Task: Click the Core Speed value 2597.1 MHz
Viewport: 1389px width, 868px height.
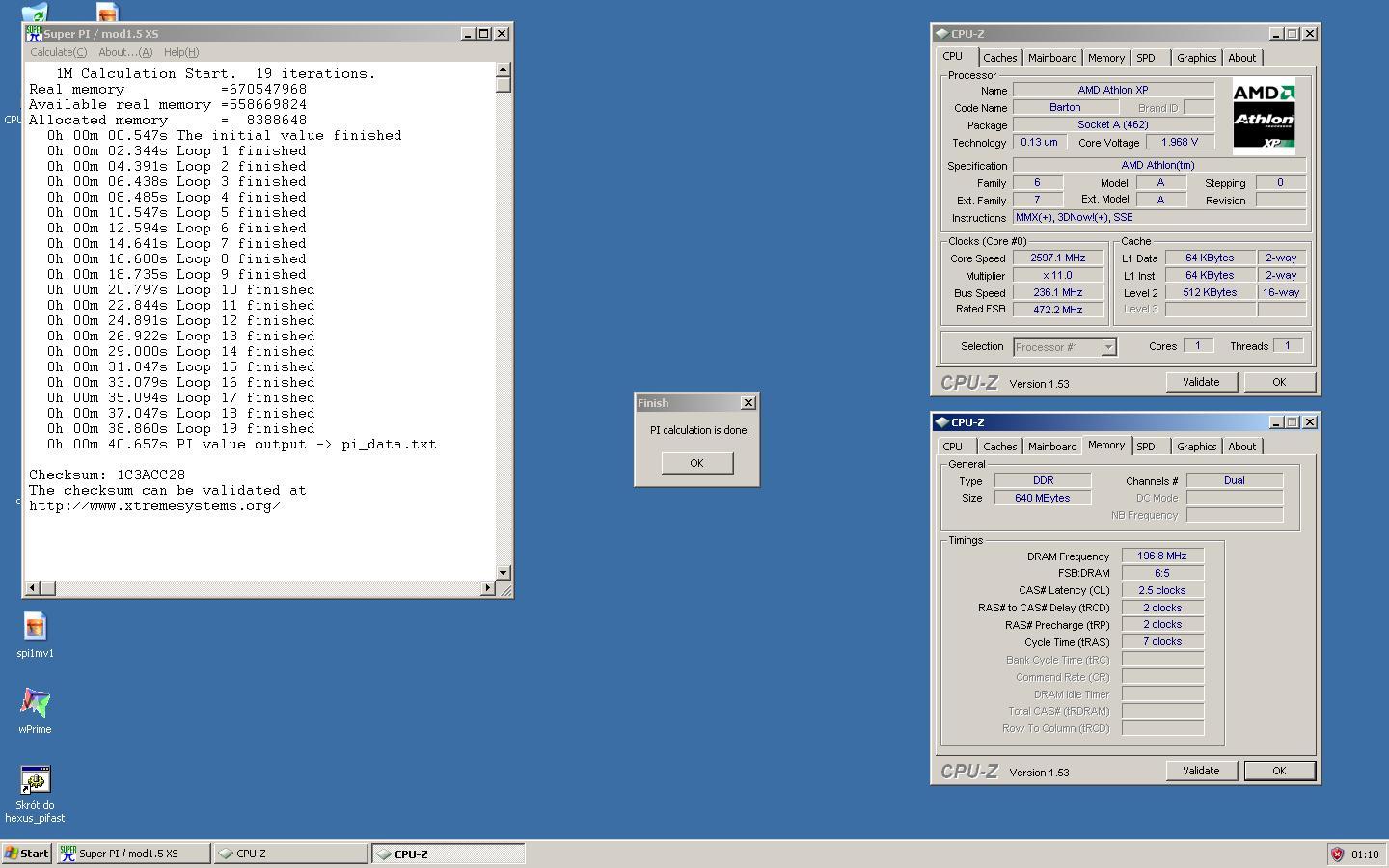Action: pyautogui.click(x=1058, y=258)
